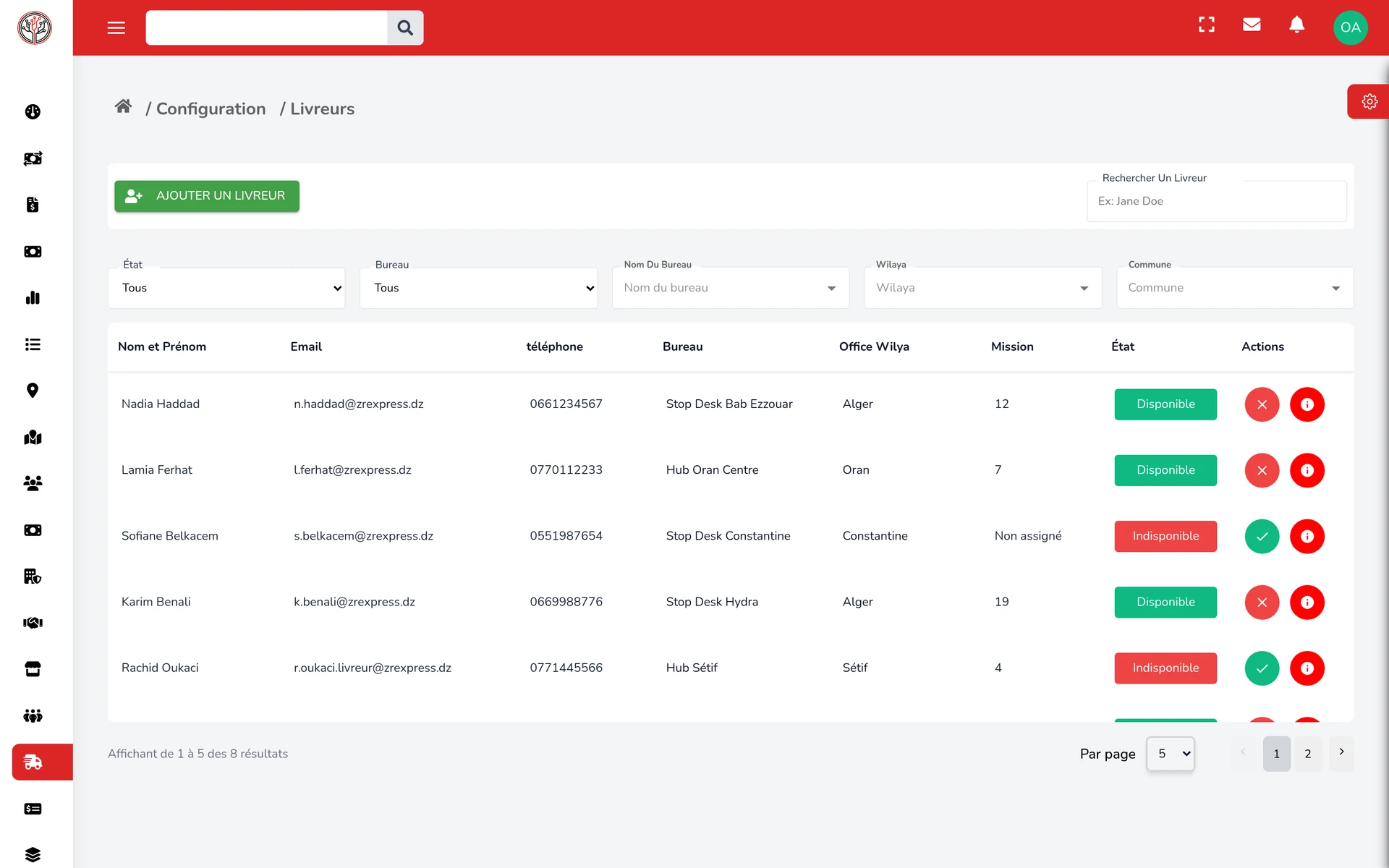Screen dimensions: 1389x868
Task: Select the active delivery truck sidebar icon
Action: click(43, 762)
